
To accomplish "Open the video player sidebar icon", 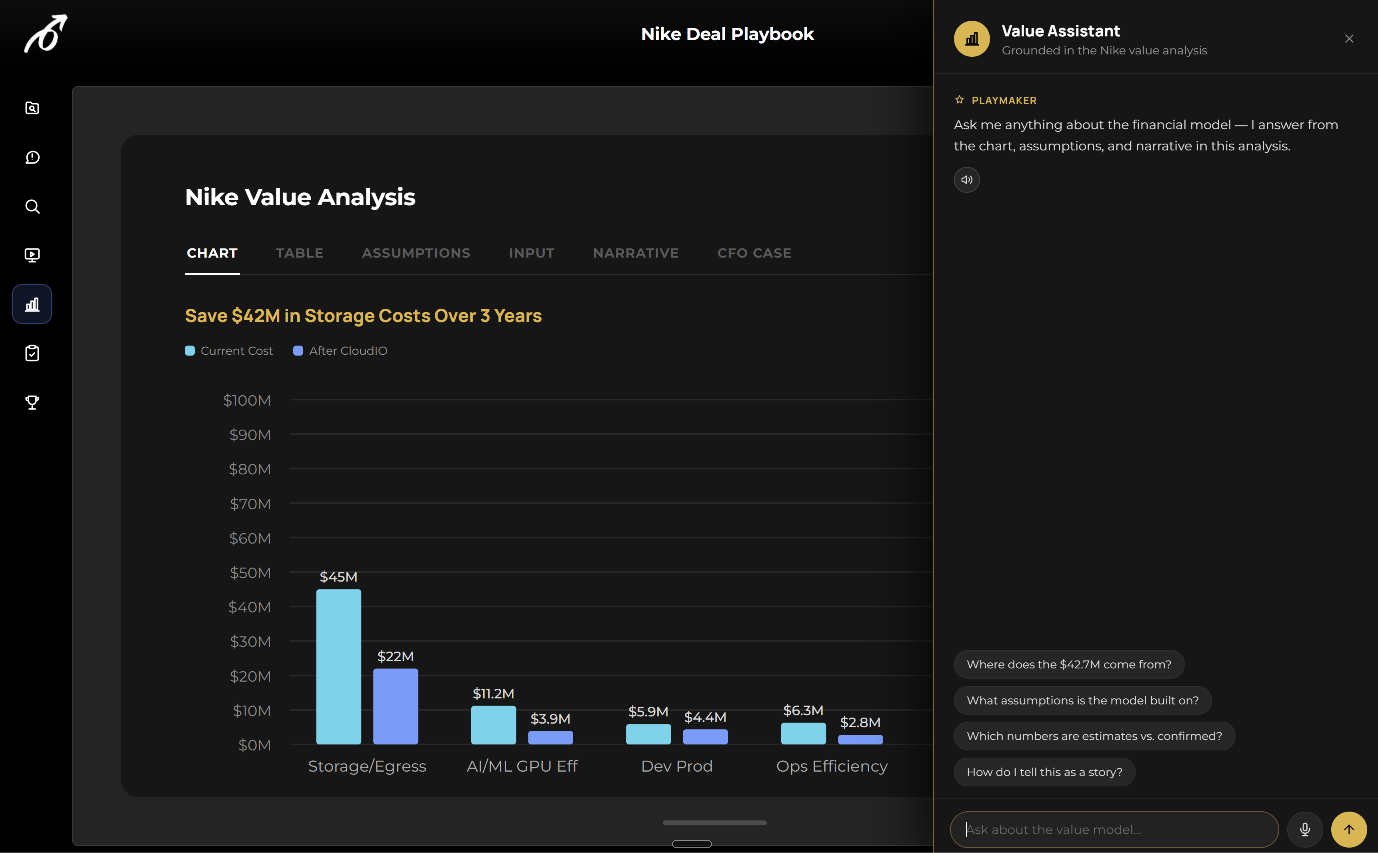I will pos(32,255).
